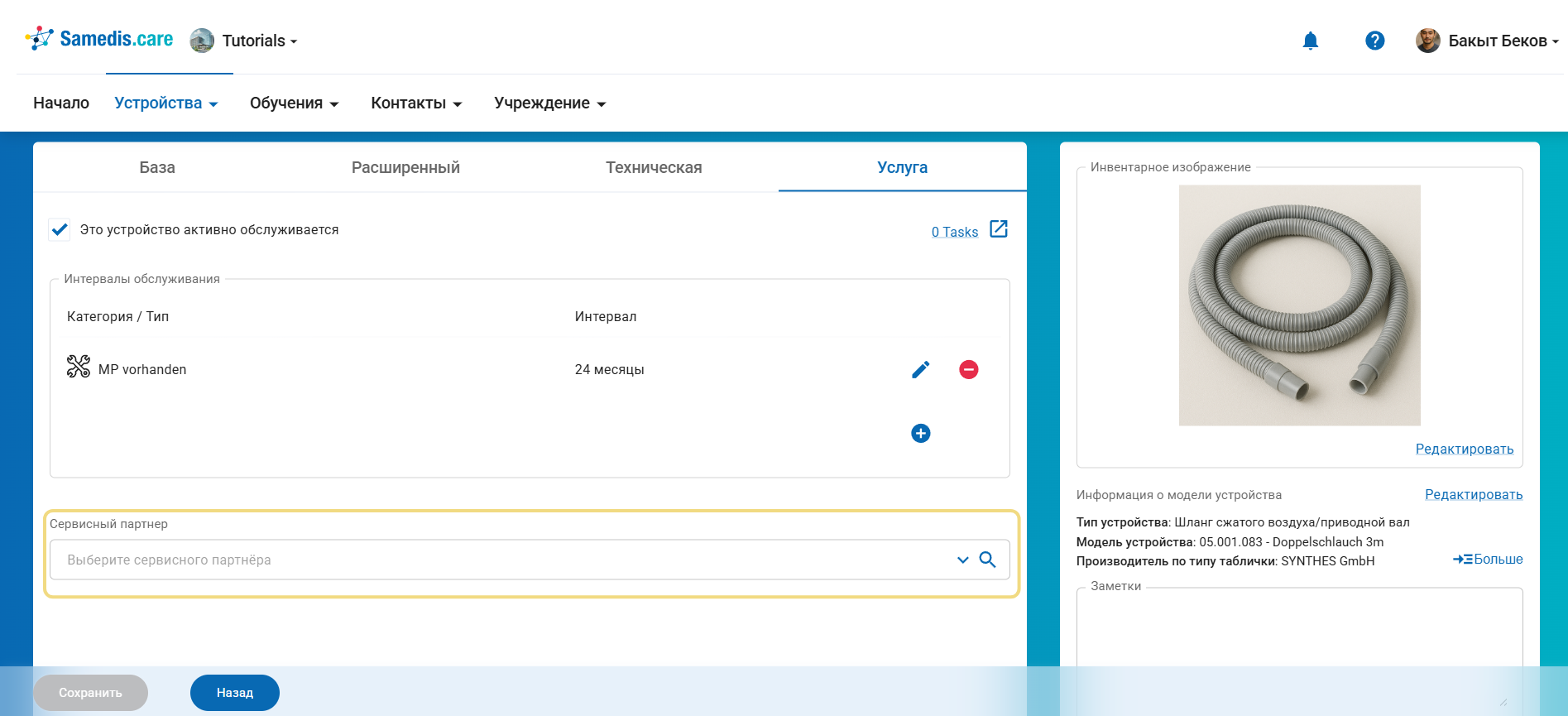The image size is (1568, 716).
Task: Open the Устройства menu
Action: point(166,103)
